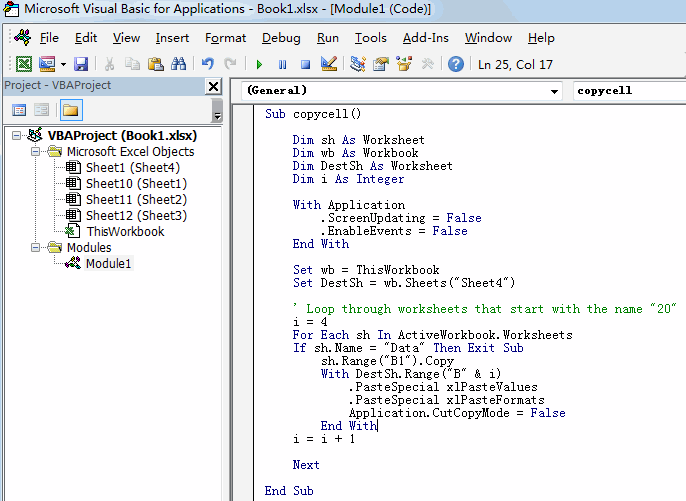Open the Toolbox toolbar icon

point(427,64)
